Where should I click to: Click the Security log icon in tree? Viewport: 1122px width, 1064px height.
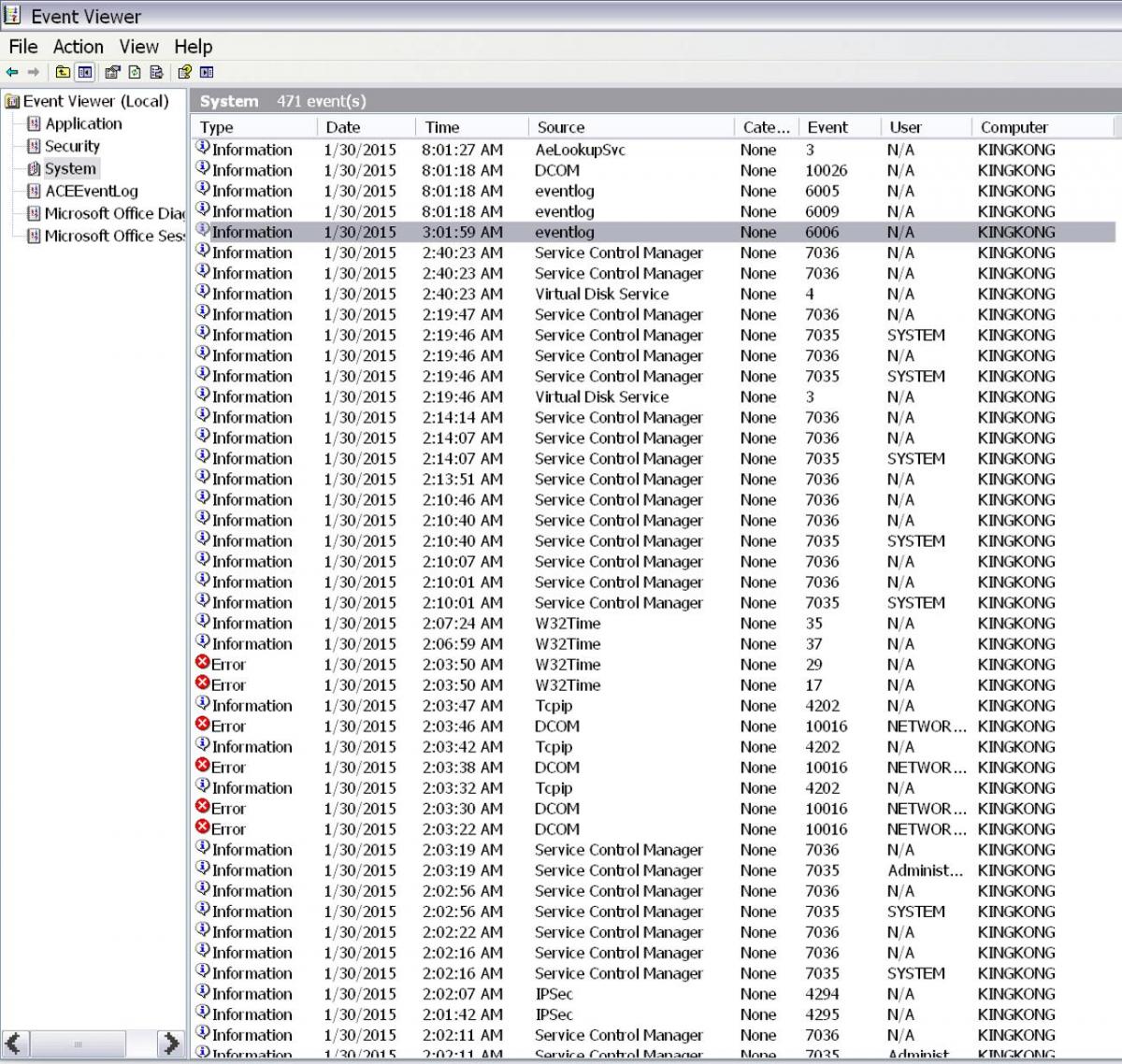pyautogui.click(x=34, y=146)
